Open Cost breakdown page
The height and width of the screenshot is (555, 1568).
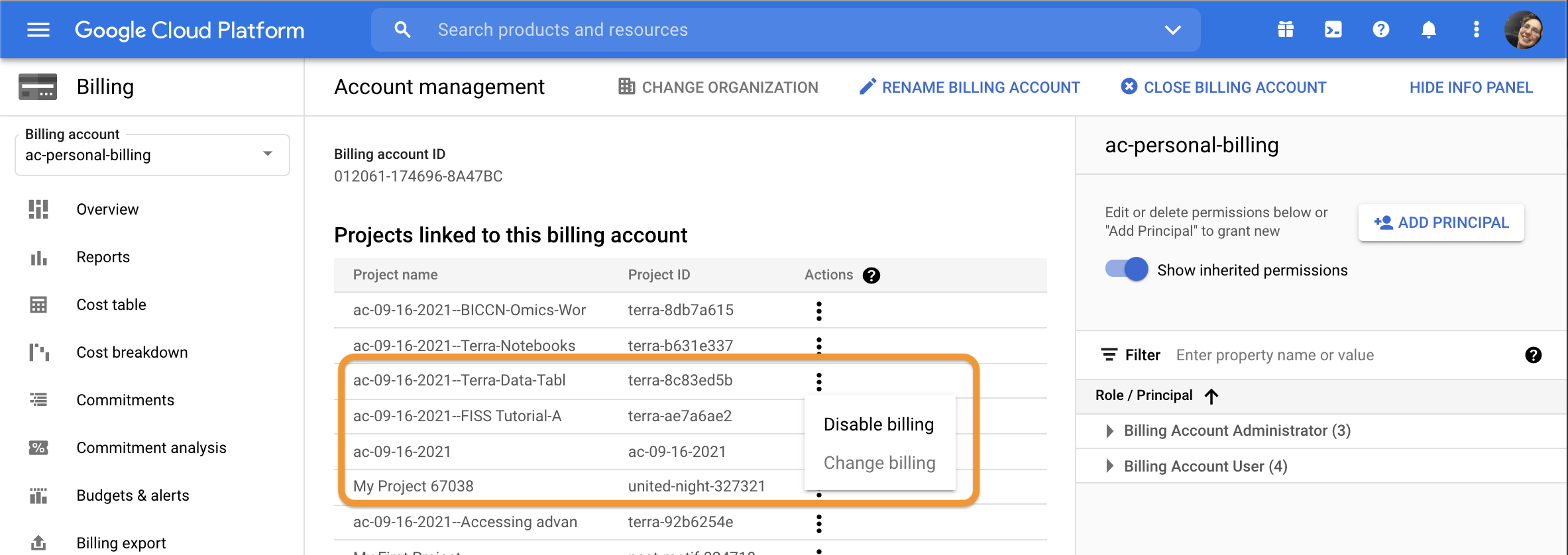pyautogui.click(x=132, y=352)
